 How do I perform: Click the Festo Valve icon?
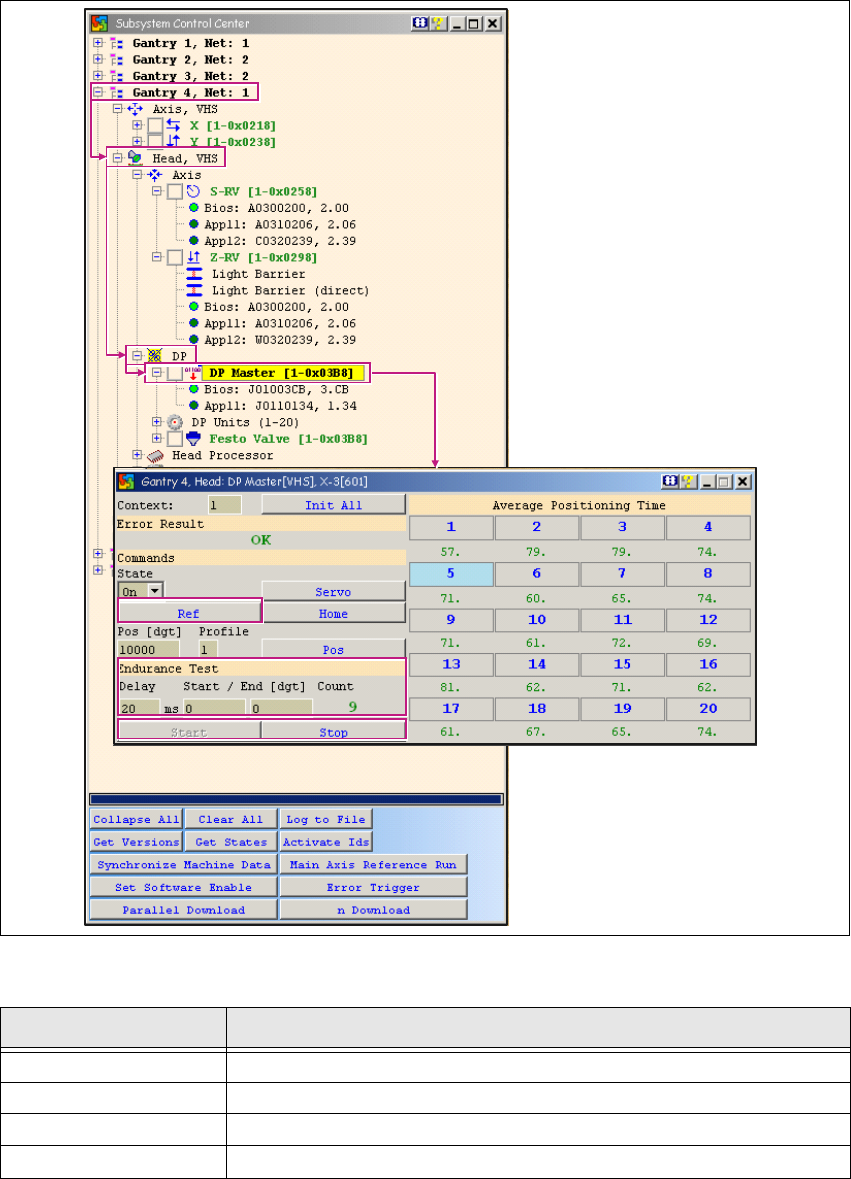[x=194, y=438]
